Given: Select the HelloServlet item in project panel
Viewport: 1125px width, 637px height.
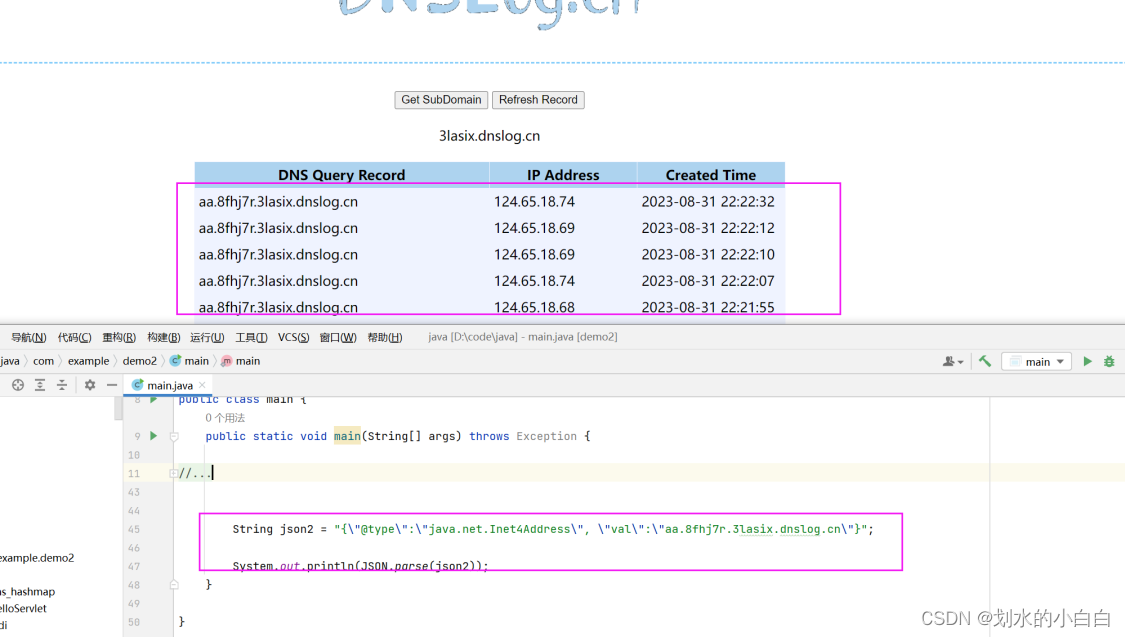Looking at the screenshot, I should (24, 608).
